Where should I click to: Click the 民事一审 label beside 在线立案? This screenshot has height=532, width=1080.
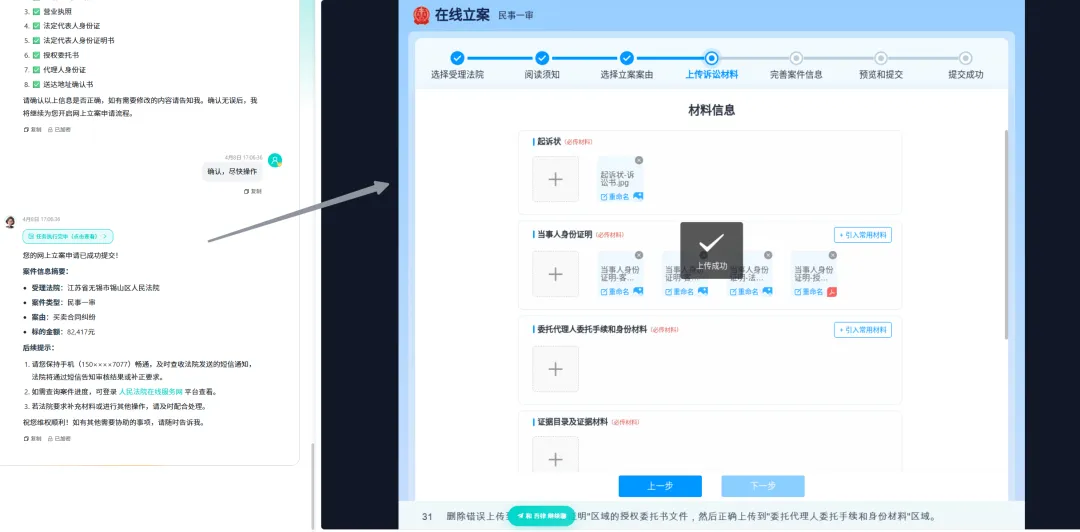coord(515,15)
